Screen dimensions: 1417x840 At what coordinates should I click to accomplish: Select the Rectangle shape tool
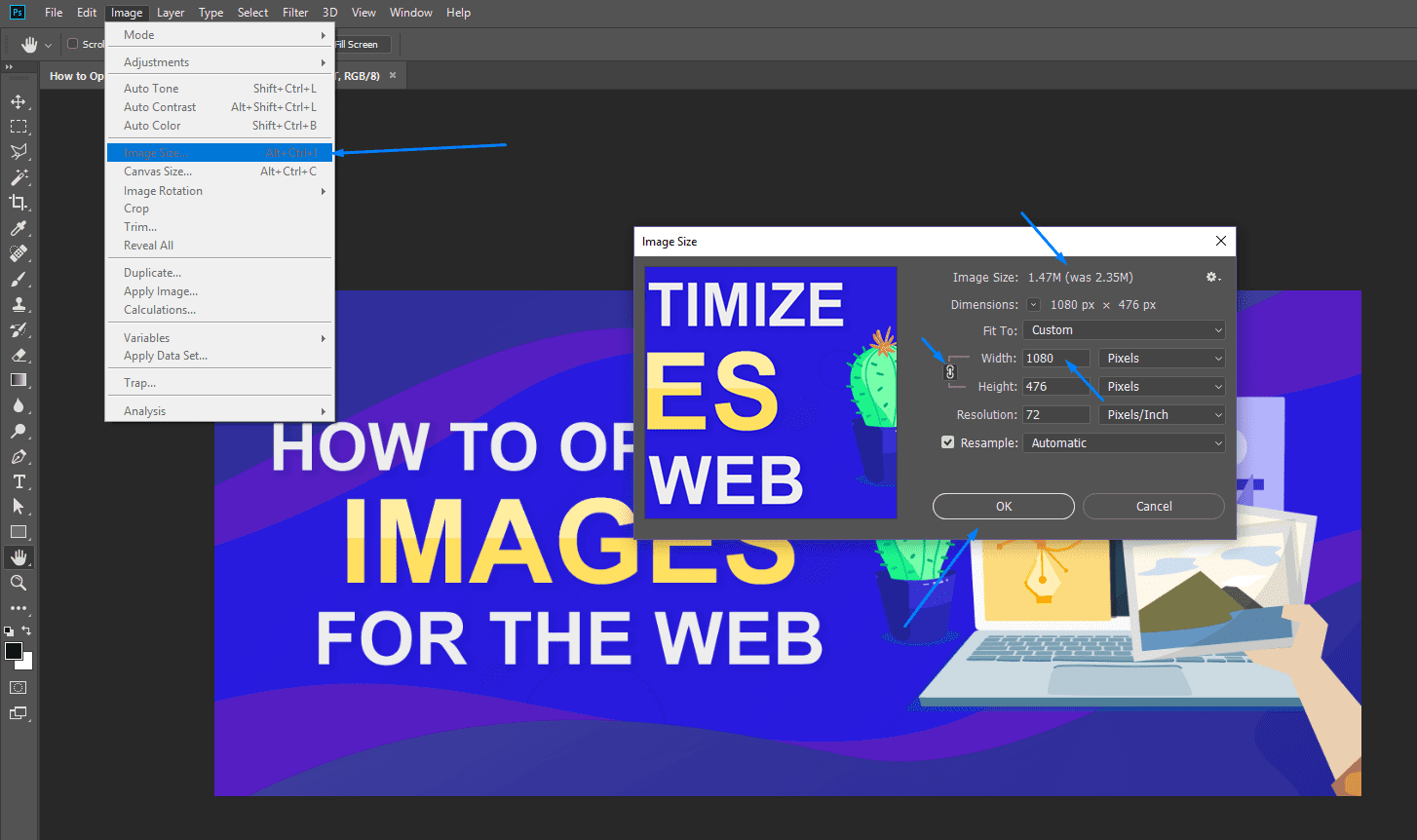pos(19,532)
